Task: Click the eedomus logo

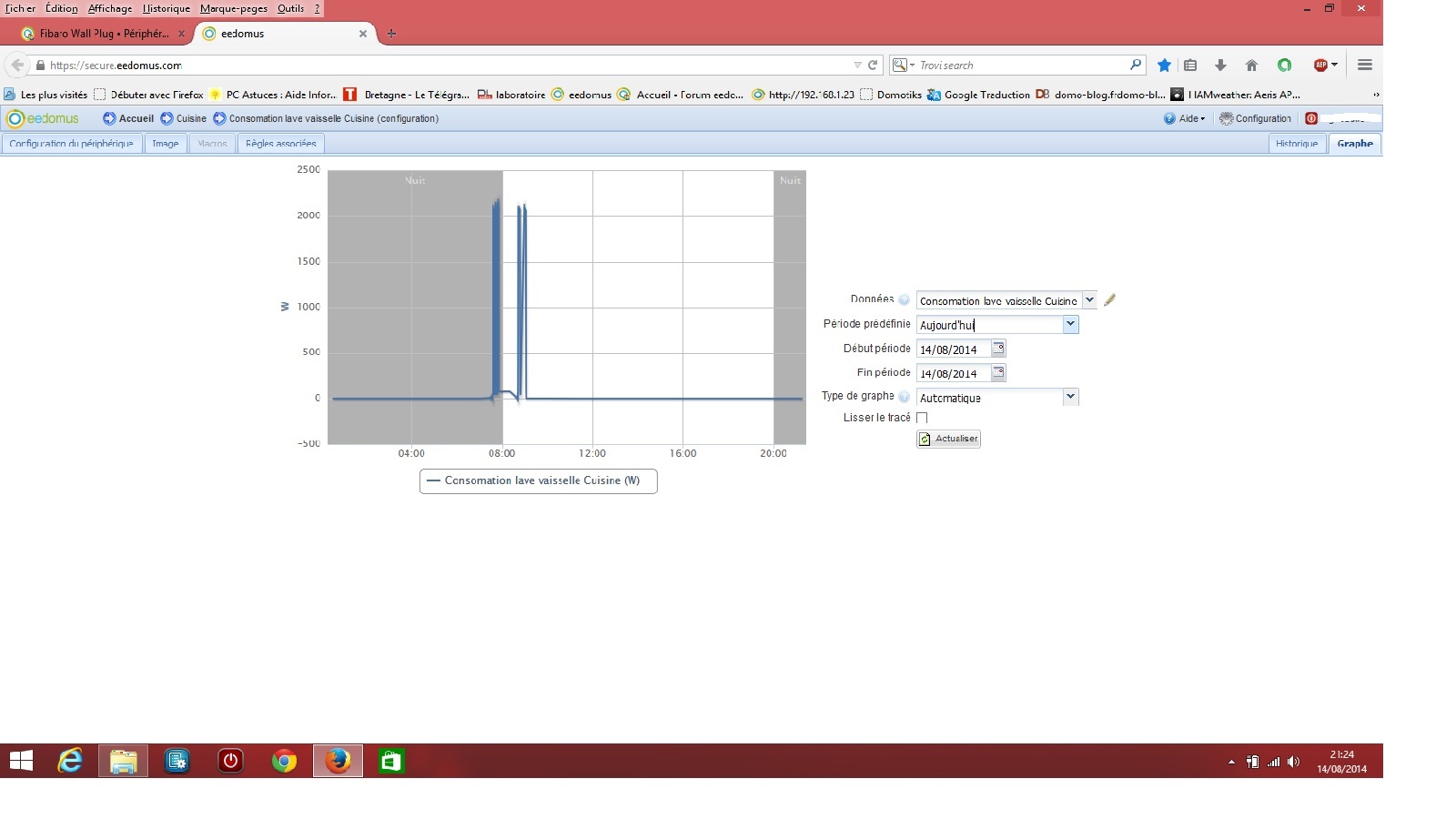Action: [x=43, y=118]
